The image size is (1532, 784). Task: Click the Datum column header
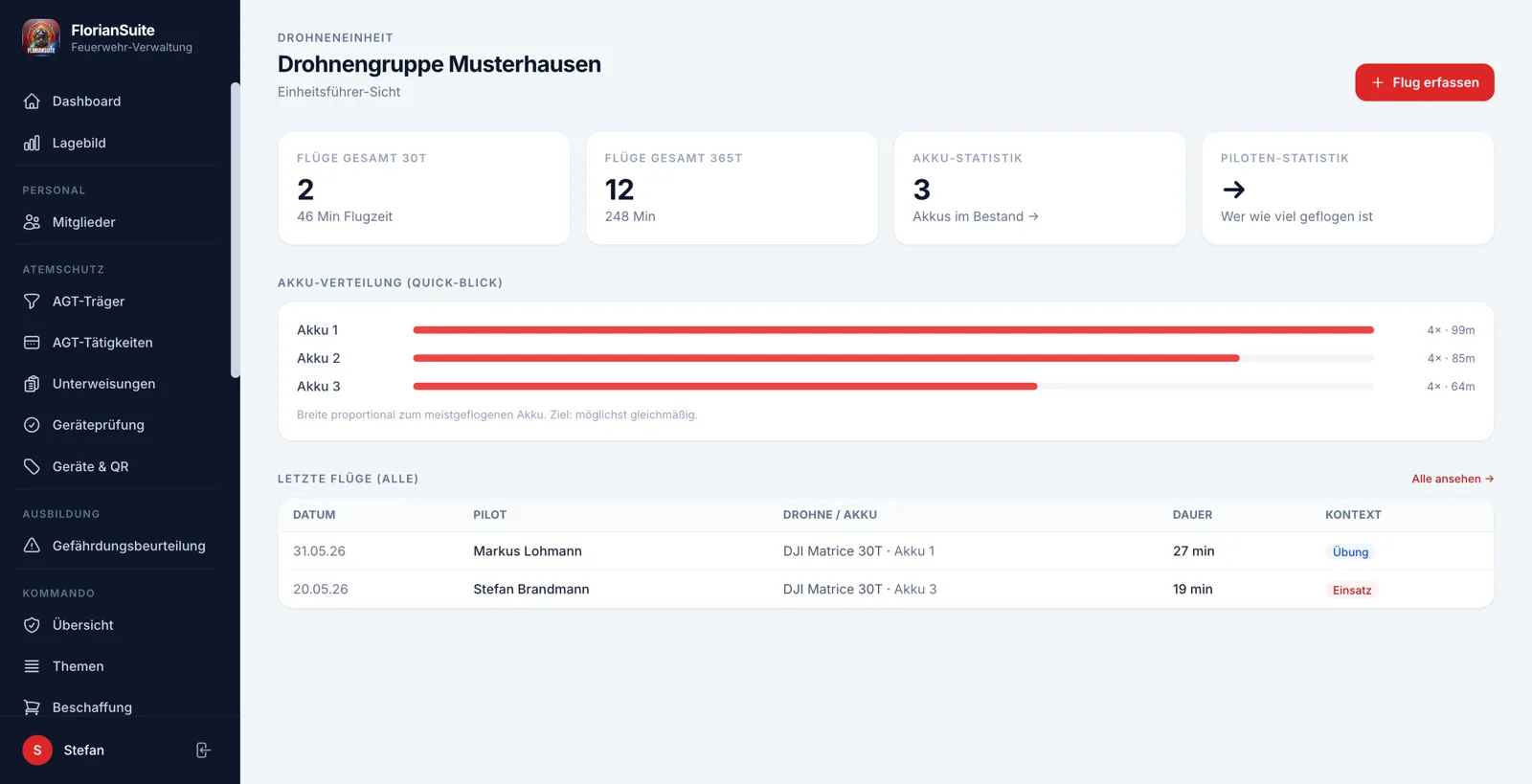click(314, 515)
